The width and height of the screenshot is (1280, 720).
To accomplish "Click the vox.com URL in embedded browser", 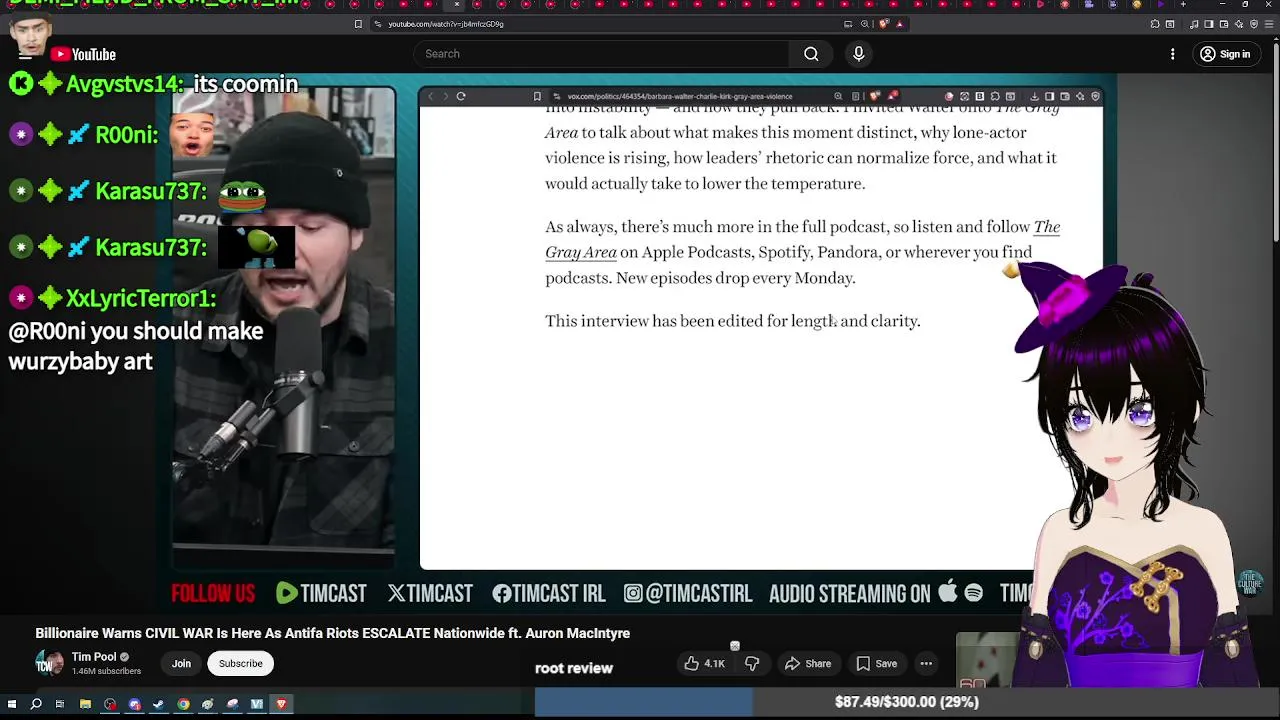I will pyautogui.click(x=680, y=97).
